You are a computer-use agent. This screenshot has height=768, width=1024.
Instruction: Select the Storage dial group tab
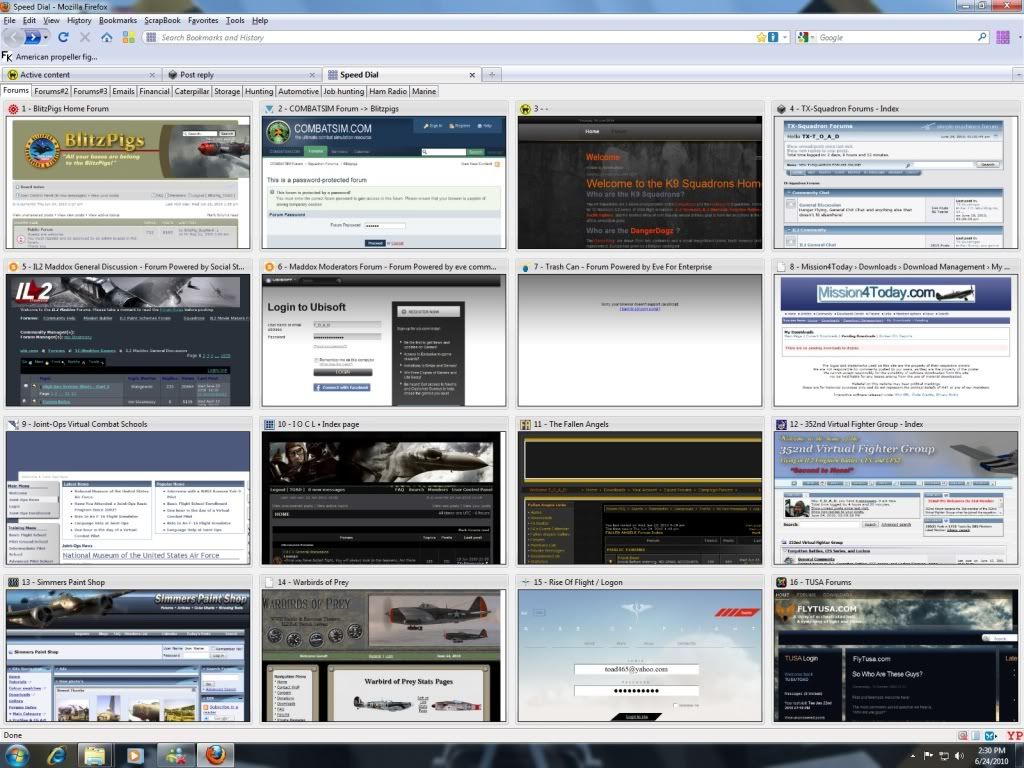point(227,91)
